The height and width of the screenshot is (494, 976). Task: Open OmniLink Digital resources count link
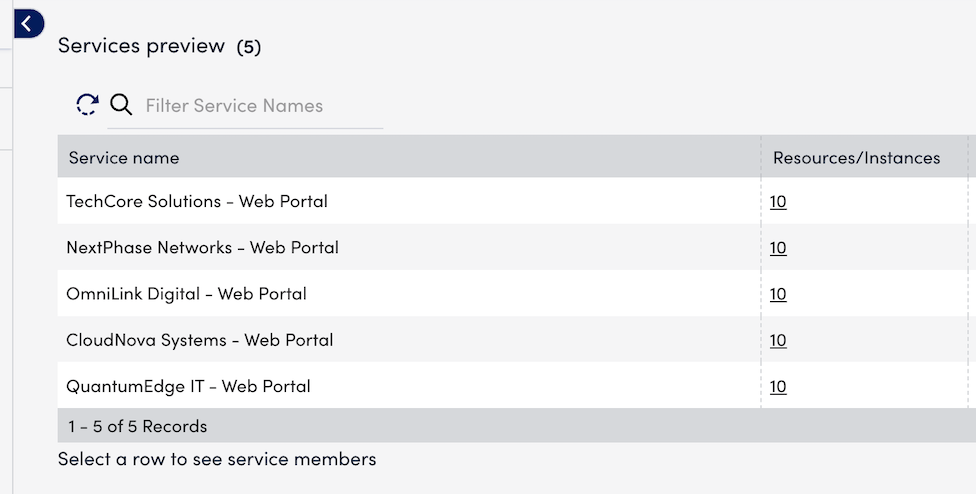coord(778,294)
